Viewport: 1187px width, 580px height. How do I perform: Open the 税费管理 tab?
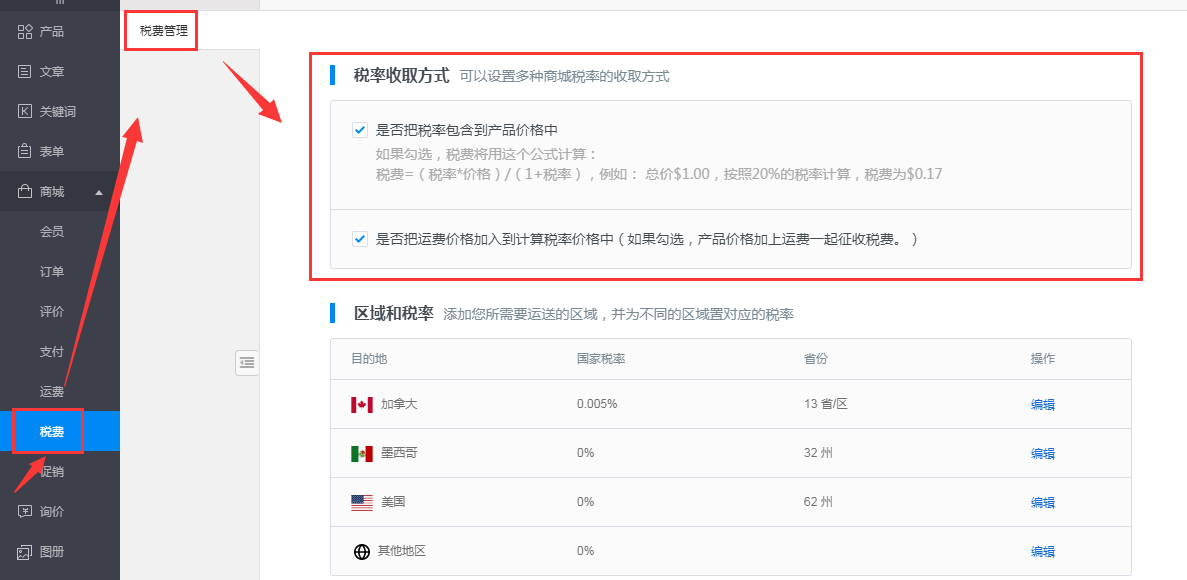click(163, 31)
